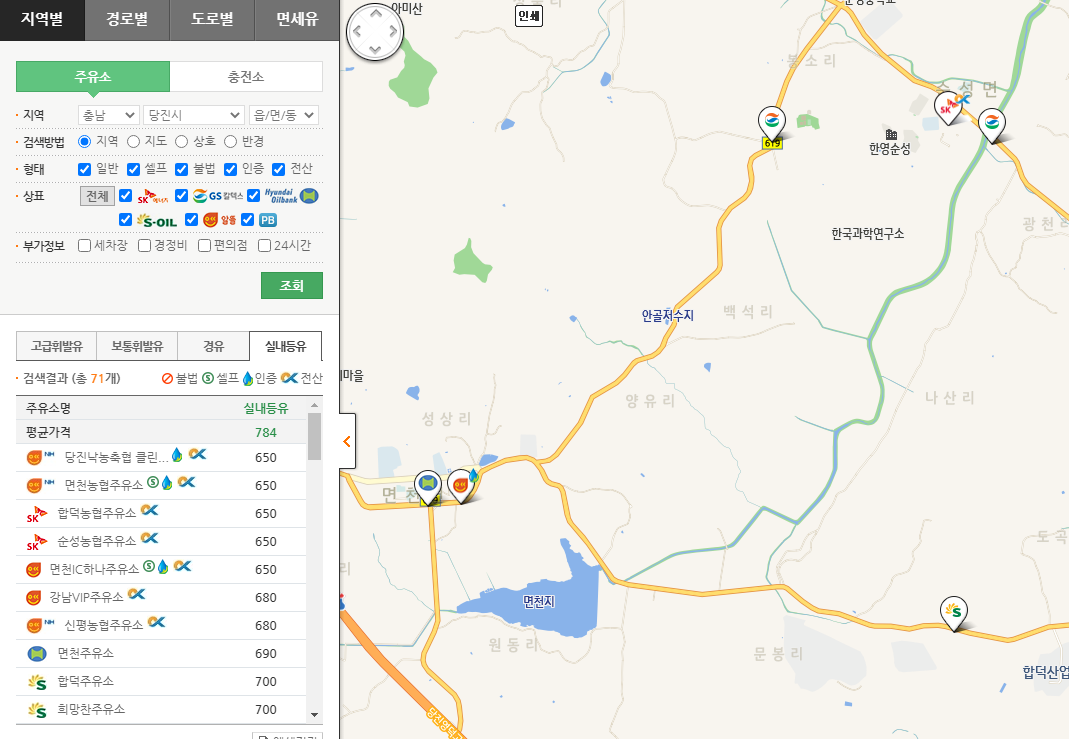Switch to the 도로별 tab
The image size is (1069, 739).
pyautogui.click(x=213, y=20)
